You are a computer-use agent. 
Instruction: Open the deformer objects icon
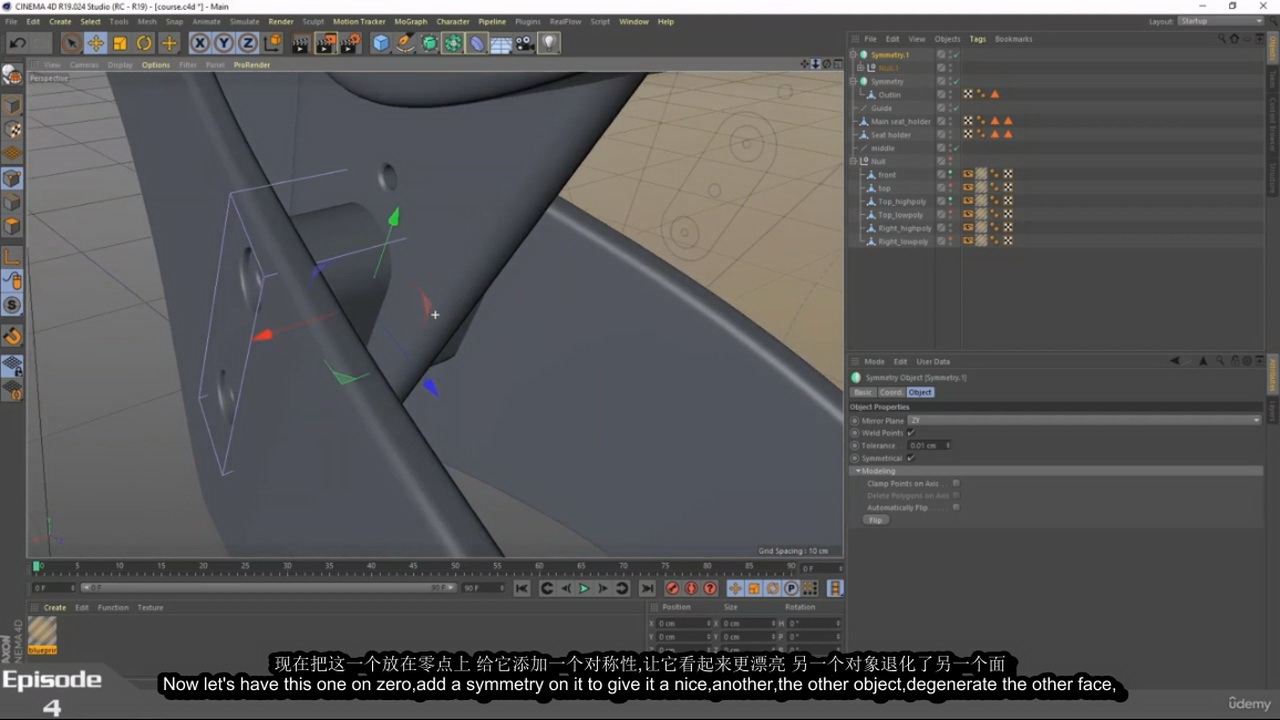477,43
